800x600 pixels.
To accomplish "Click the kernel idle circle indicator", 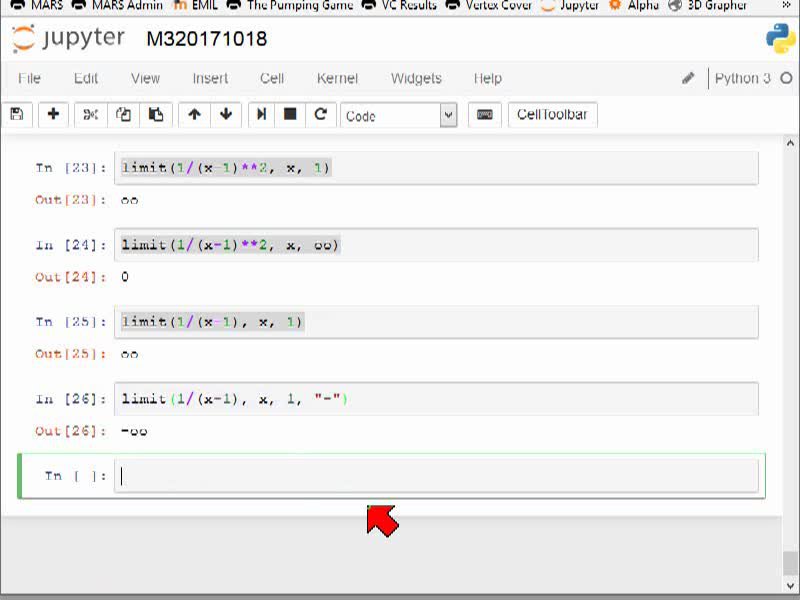I will (x=786, y=78).
